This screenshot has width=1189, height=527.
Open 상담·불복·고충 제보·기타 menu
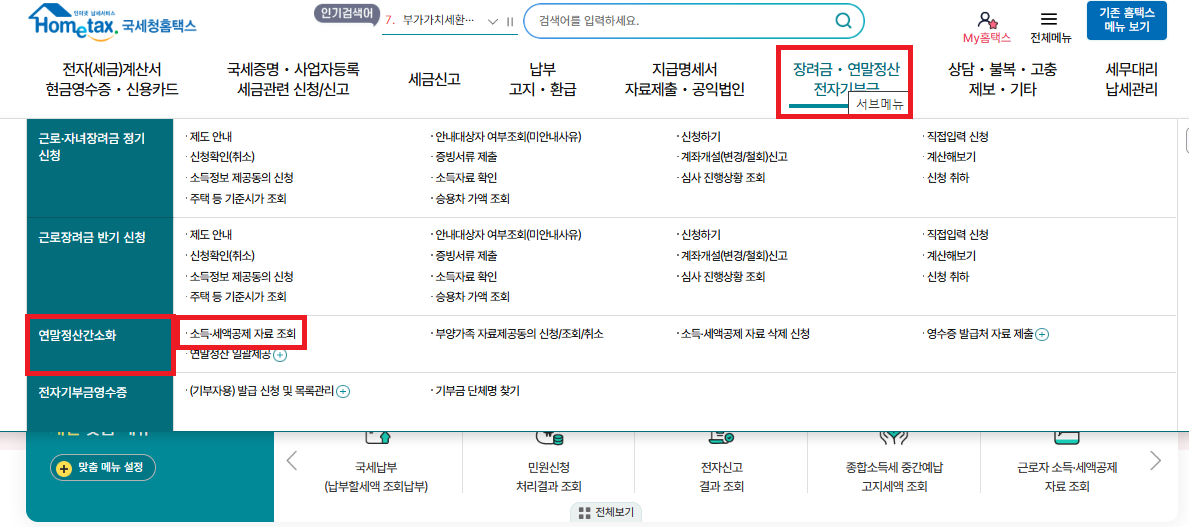(x=1002, y=80)
